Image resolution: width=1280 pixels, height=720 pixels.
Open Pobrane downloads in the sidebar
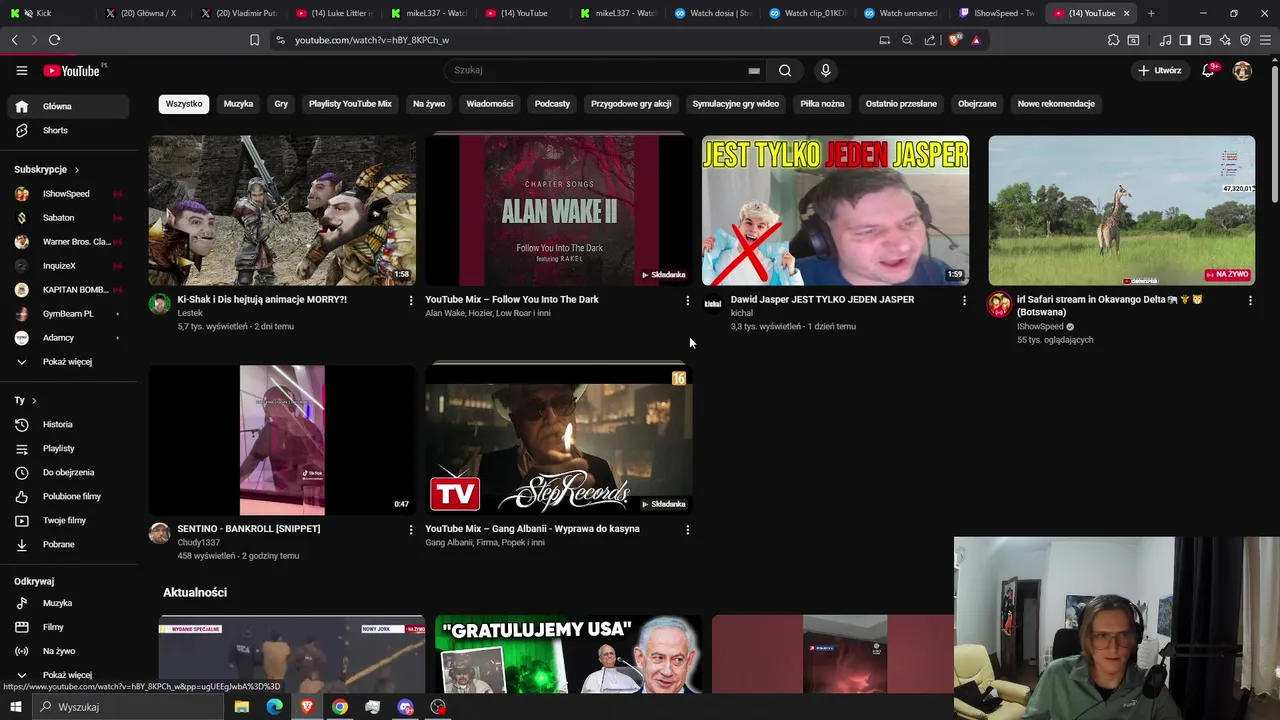point(68,544)
